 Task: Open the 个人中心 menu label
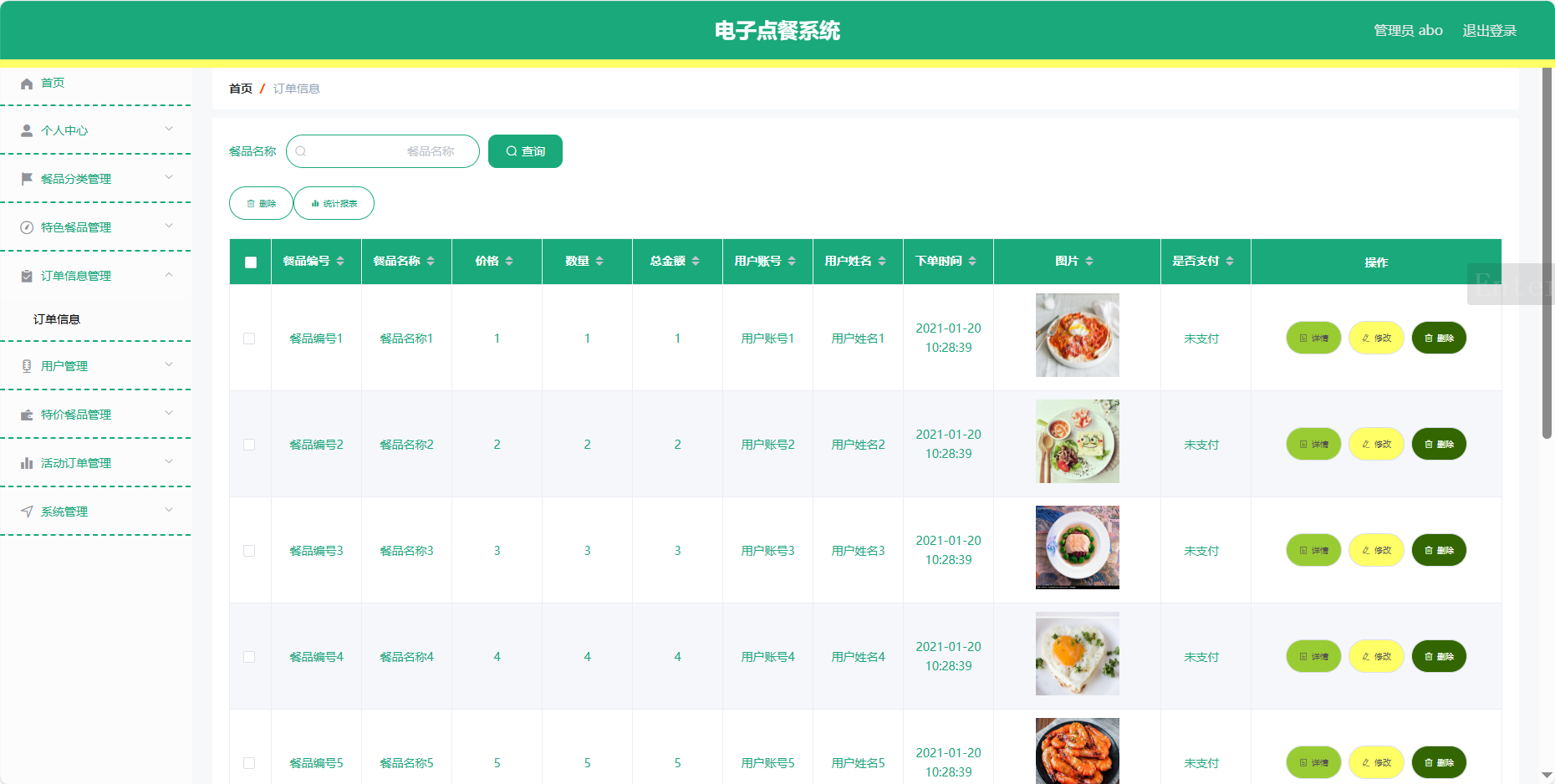point(64,131)
